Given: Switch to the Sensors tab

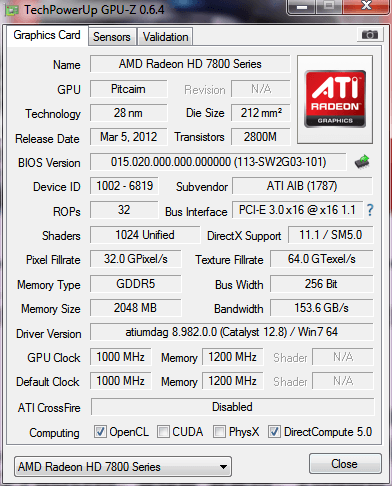Looking at the screenshot, I should tap(112, 37).
